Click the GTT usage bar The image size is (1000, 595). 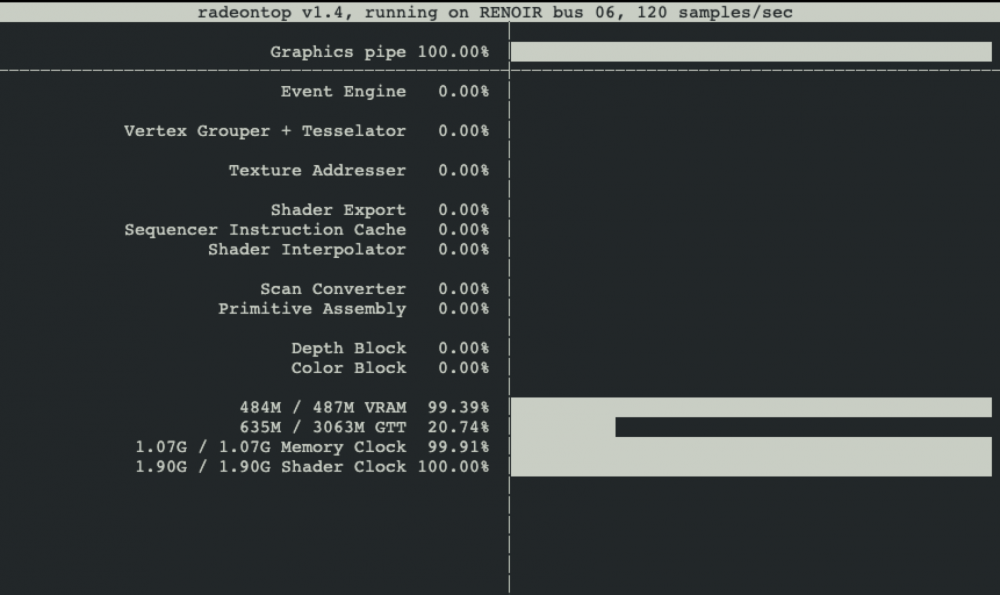pyautogui.click(x=563, y=427)
